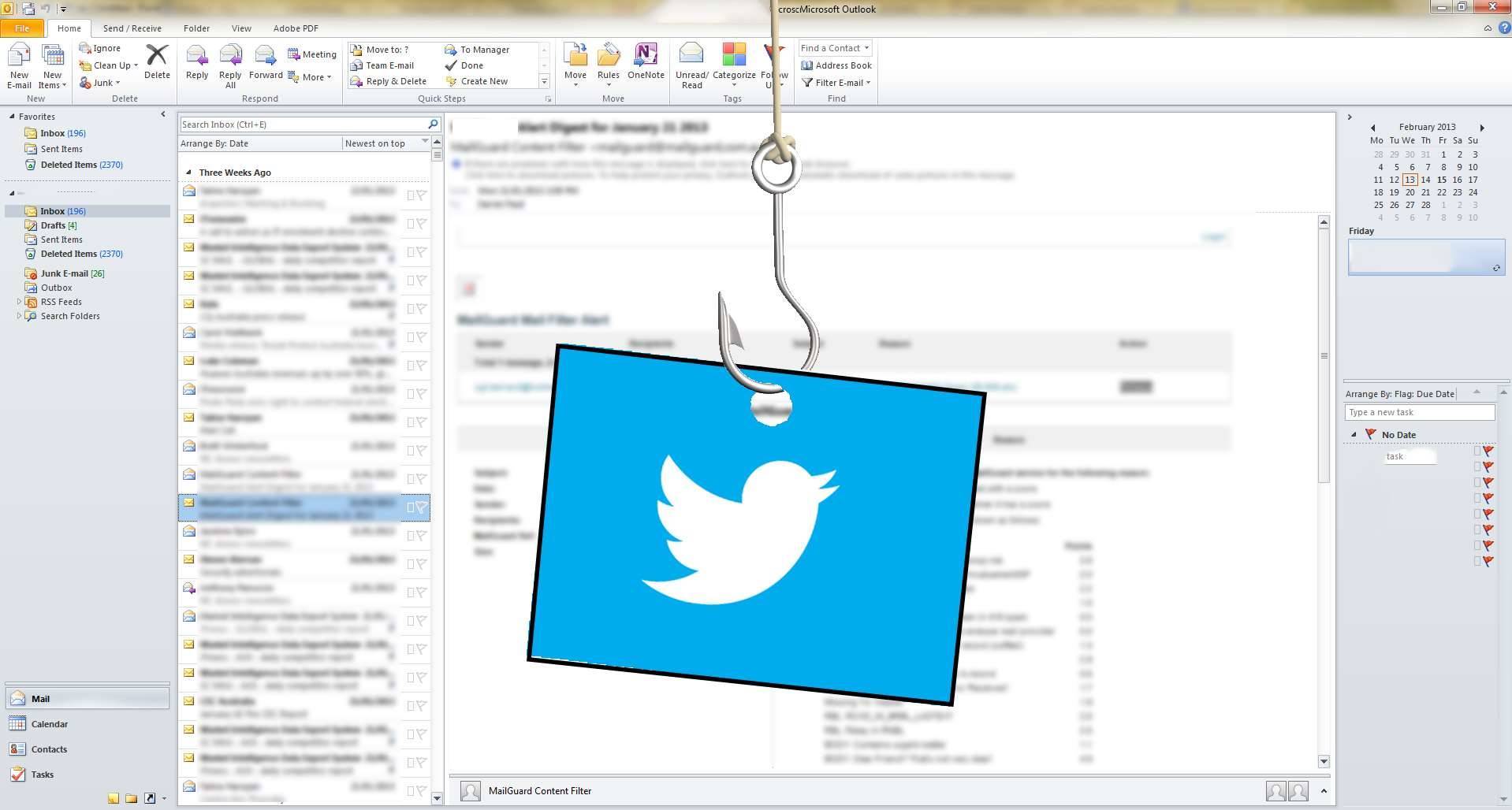
Task: Open the Rules tool
Action: point(608,65)
